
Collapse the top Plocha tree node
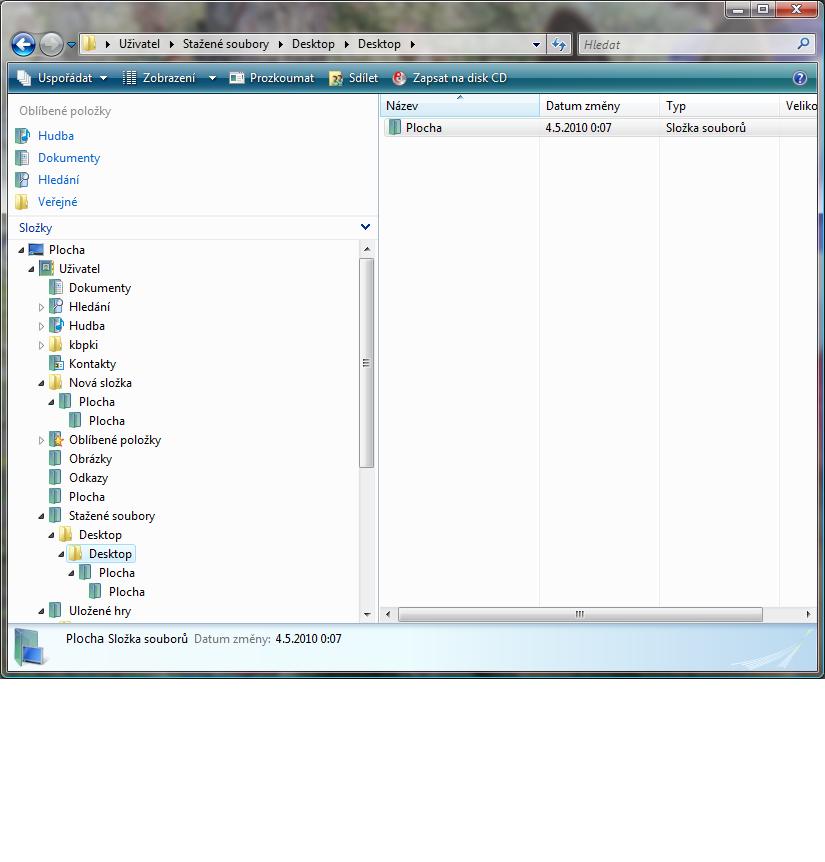(x=21, y=250)
